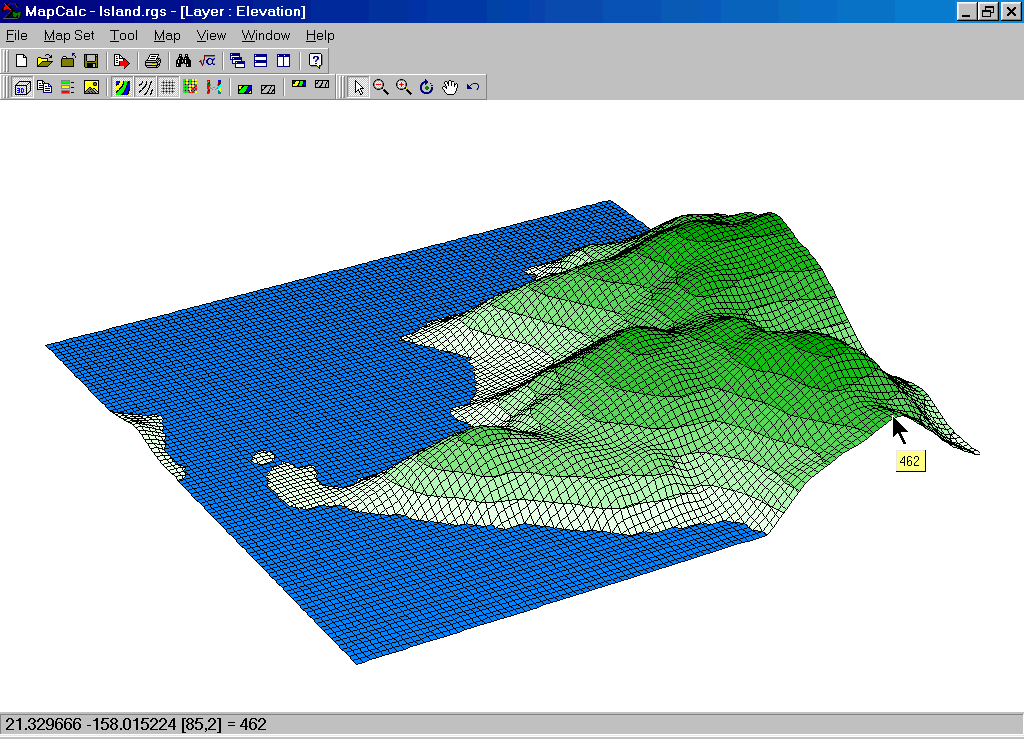Select the Zoom Out magnifier tool
This screenshot has width=1024, height=739.
[381, 87]
